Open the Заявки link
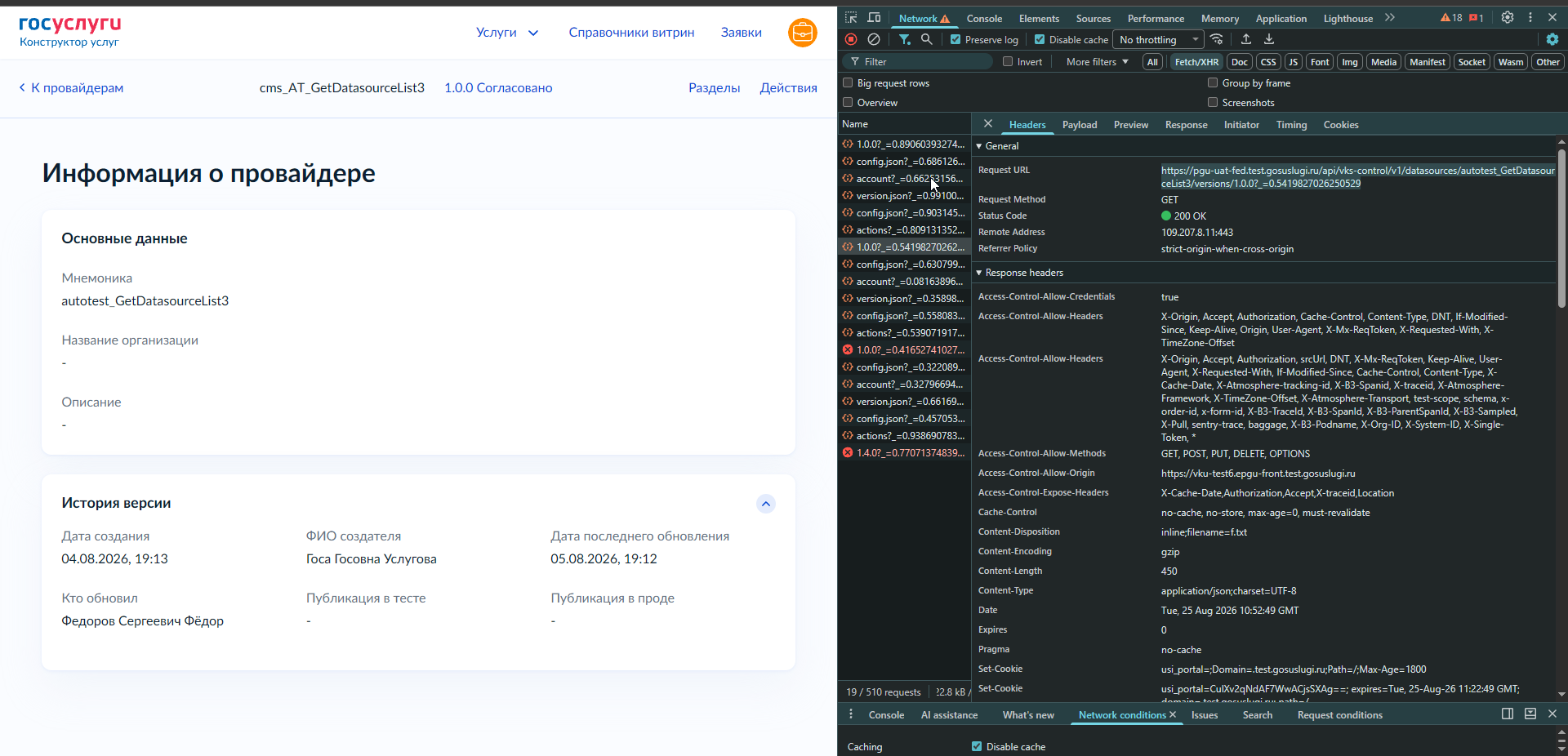1568x756 pixels. point(741,33)
